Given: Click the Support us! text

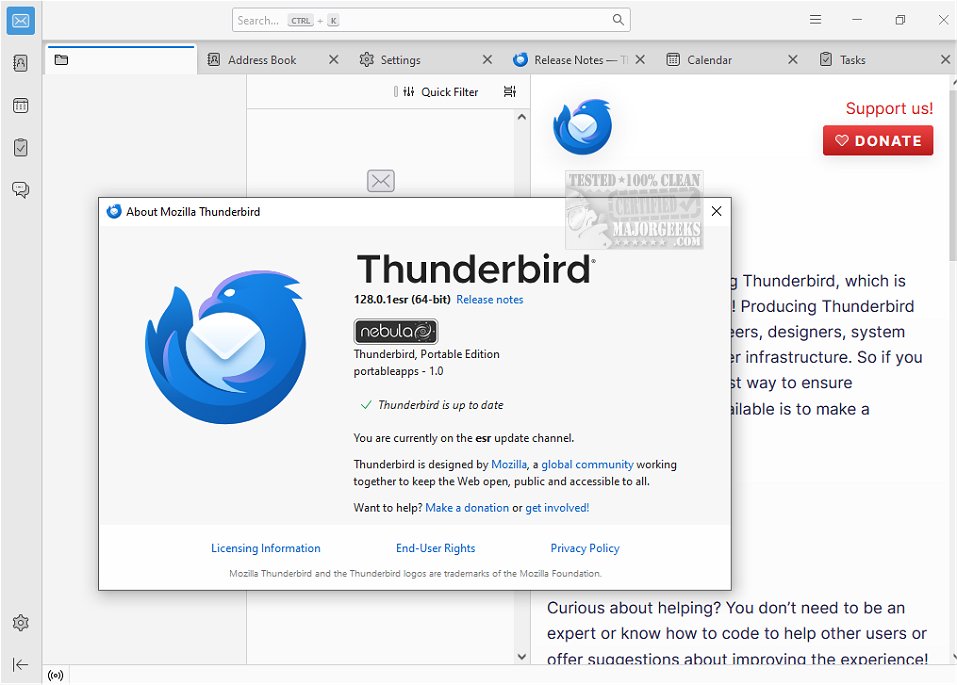Looking at the screenshot, I should tap(889, 108).
